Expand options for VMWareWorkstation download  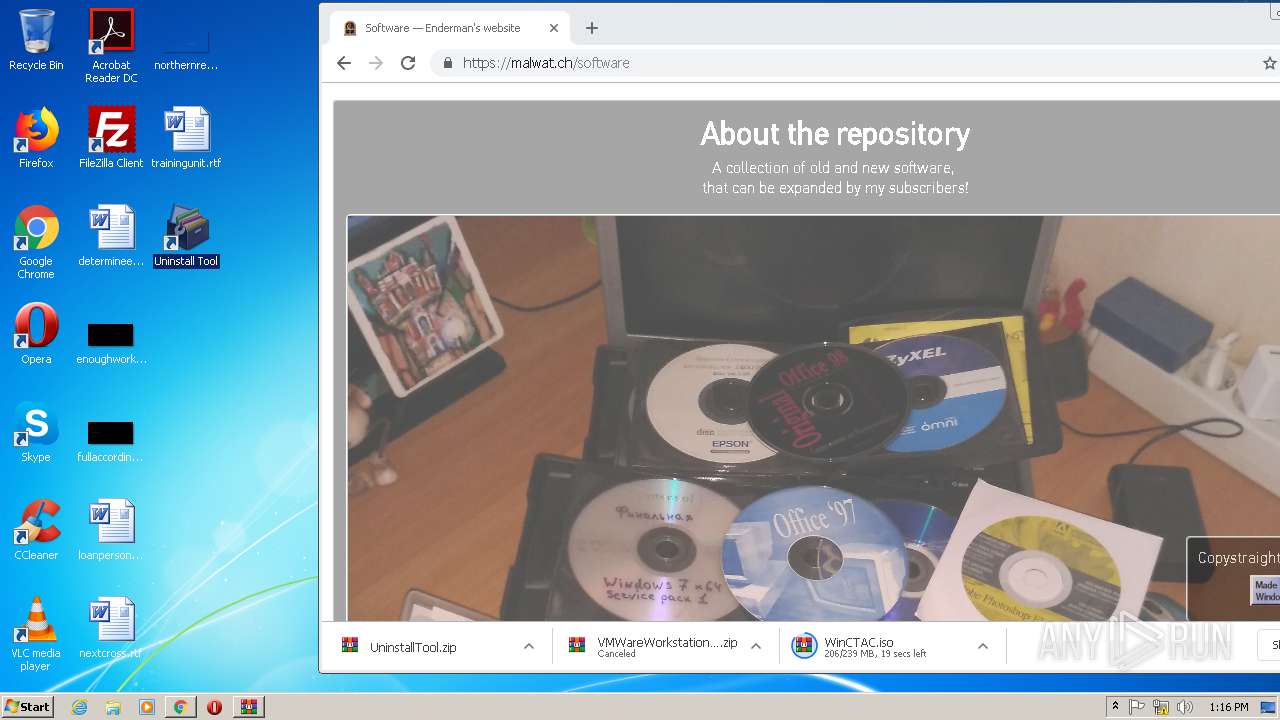coord(756,647)
